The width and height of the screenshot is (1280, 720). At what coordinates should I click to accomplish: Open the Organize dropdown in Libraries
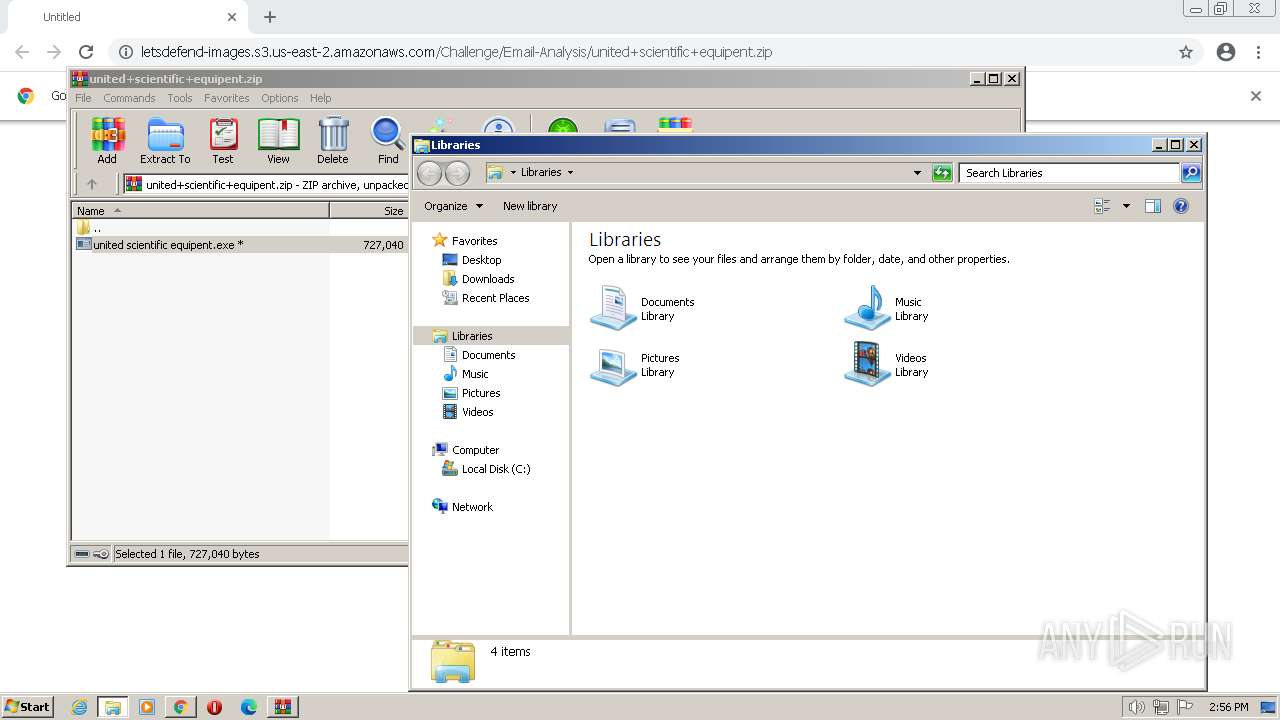tap(453, 206)
